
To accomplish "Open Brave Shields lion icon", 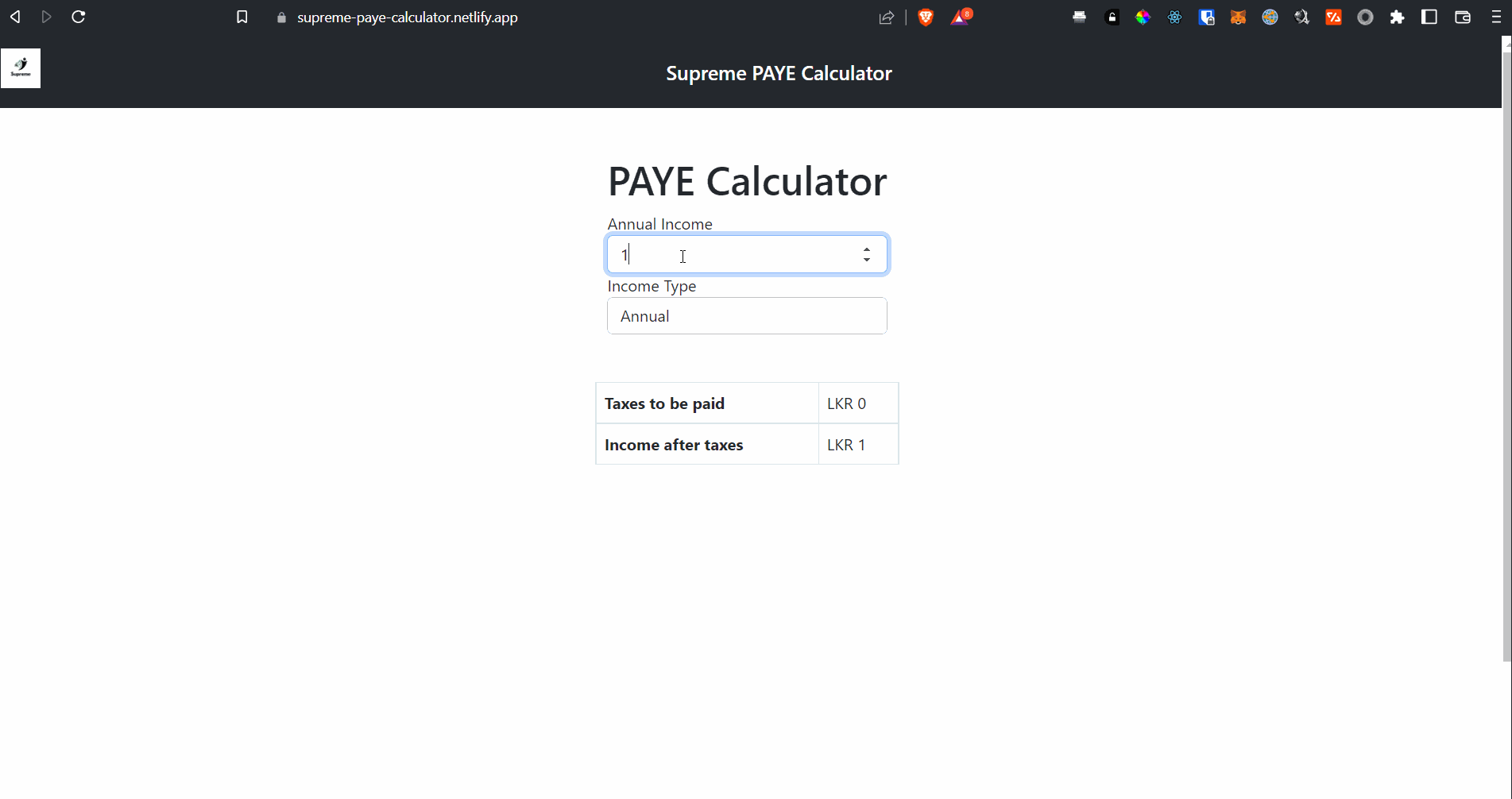I will coord(926,17).
